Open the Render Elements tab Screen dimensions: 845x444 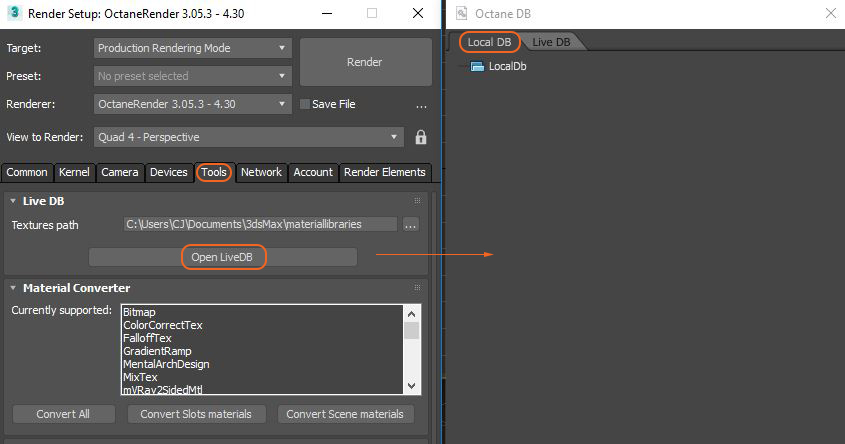coord(385,172)
